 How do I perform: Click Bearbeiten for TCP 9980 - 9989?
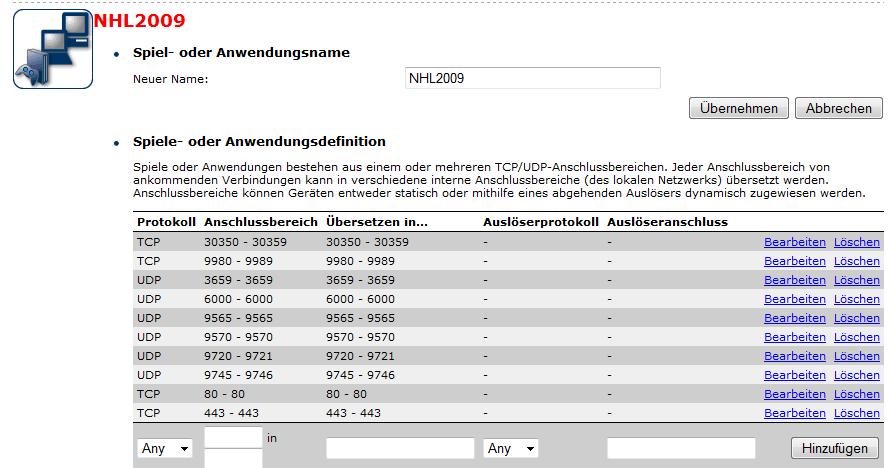pyautogui.click(x=795, y=261)
